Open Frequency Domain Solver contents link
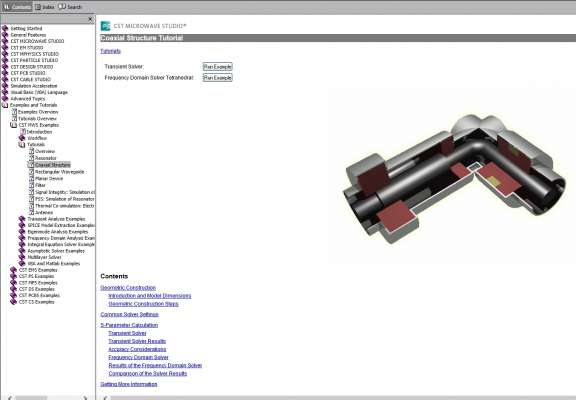The height and width of the screenshot is (400, 576). point(138,357)
